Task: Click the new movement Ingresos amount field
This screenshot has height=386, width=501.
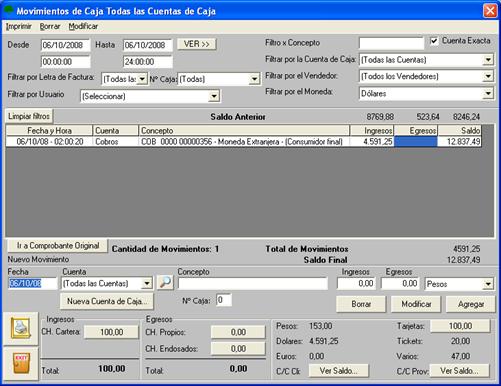Action: [356, 284]
